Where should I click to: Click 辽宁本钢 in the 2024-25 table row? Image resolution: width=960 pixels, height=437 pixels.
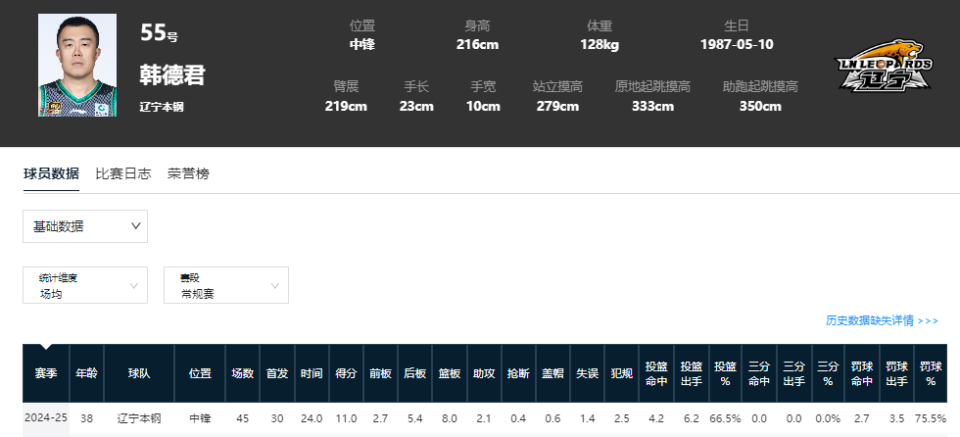138,418
